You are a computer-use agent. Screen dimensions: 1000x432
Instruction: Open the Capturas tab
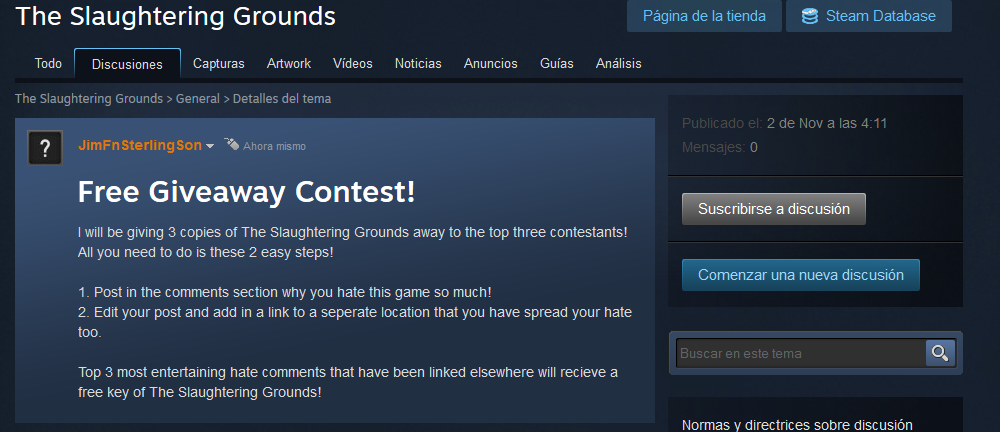(219, 63)
